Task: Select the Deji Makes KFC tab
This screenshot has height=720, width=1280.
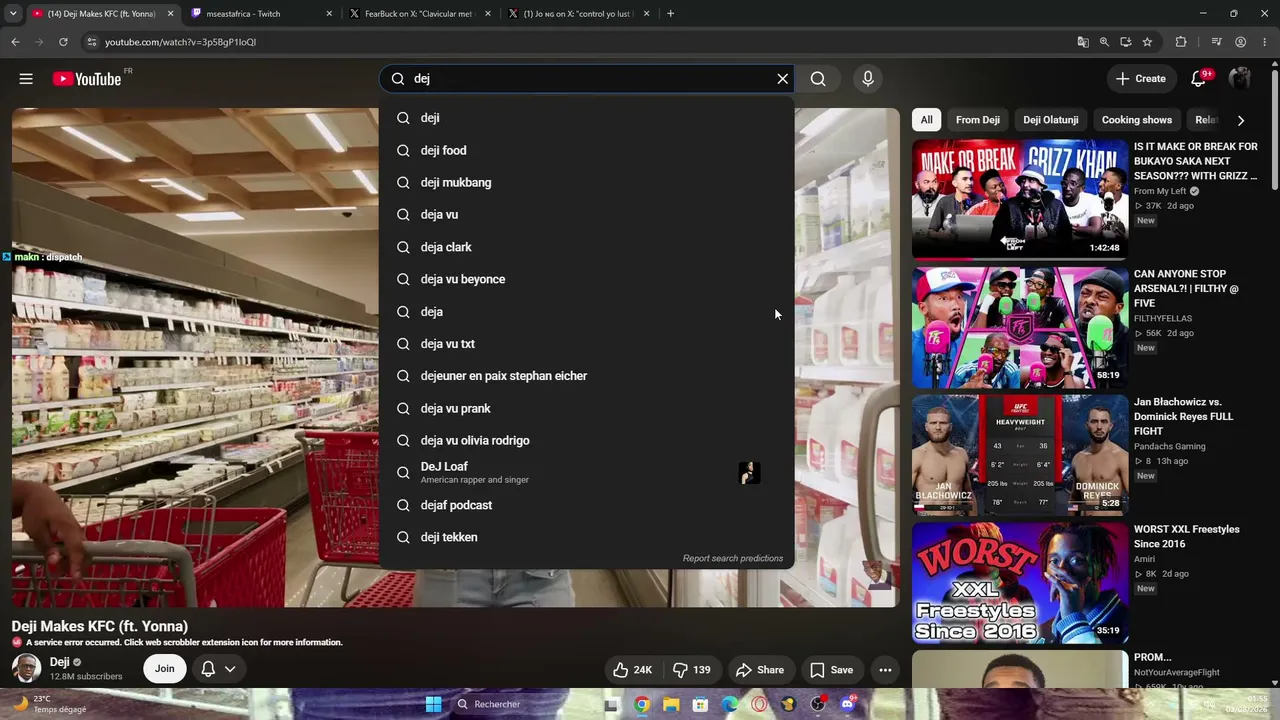Action: 102,14
